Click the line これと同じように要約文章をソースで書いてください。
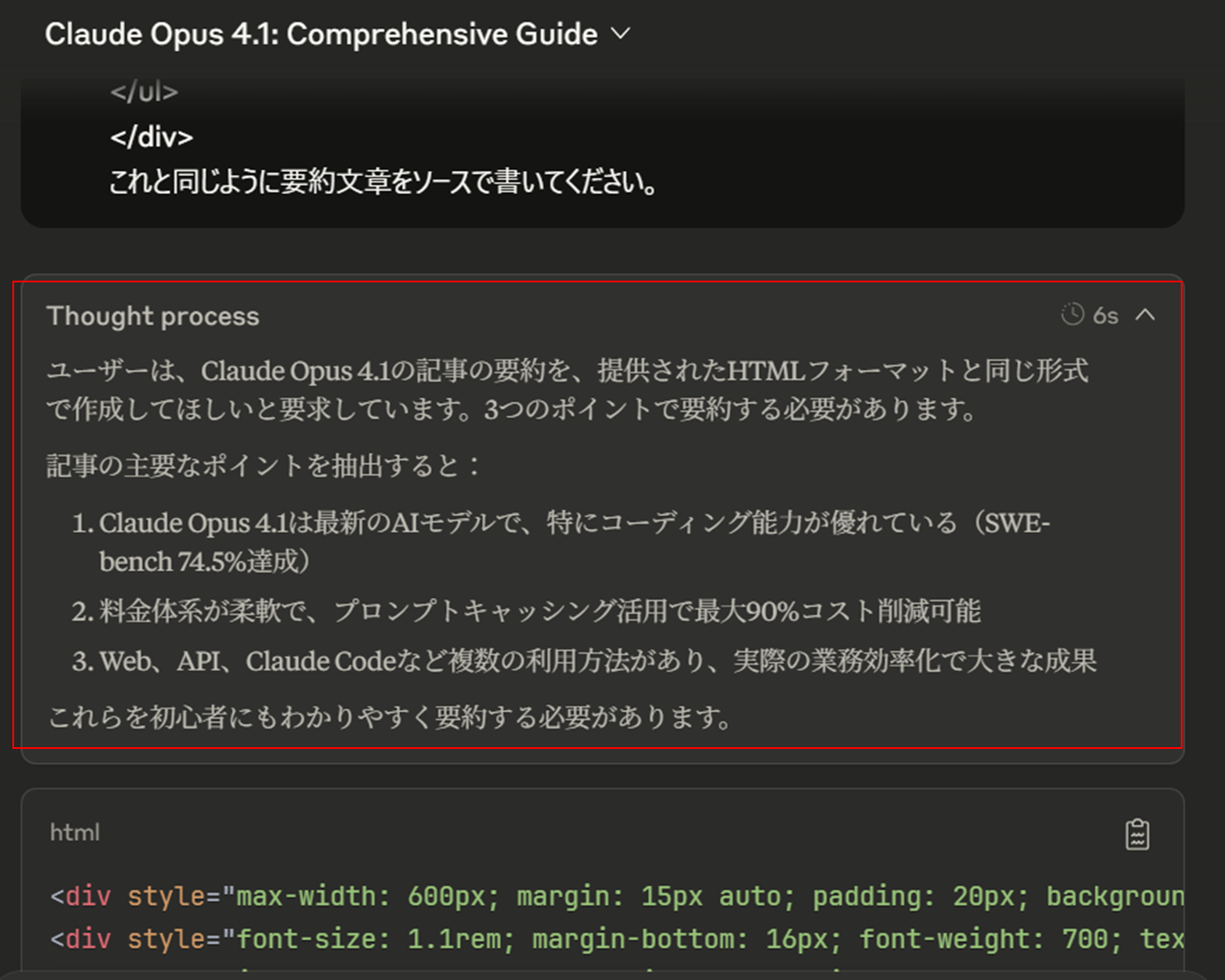The image size is (1225, 980). coord(383,181)
